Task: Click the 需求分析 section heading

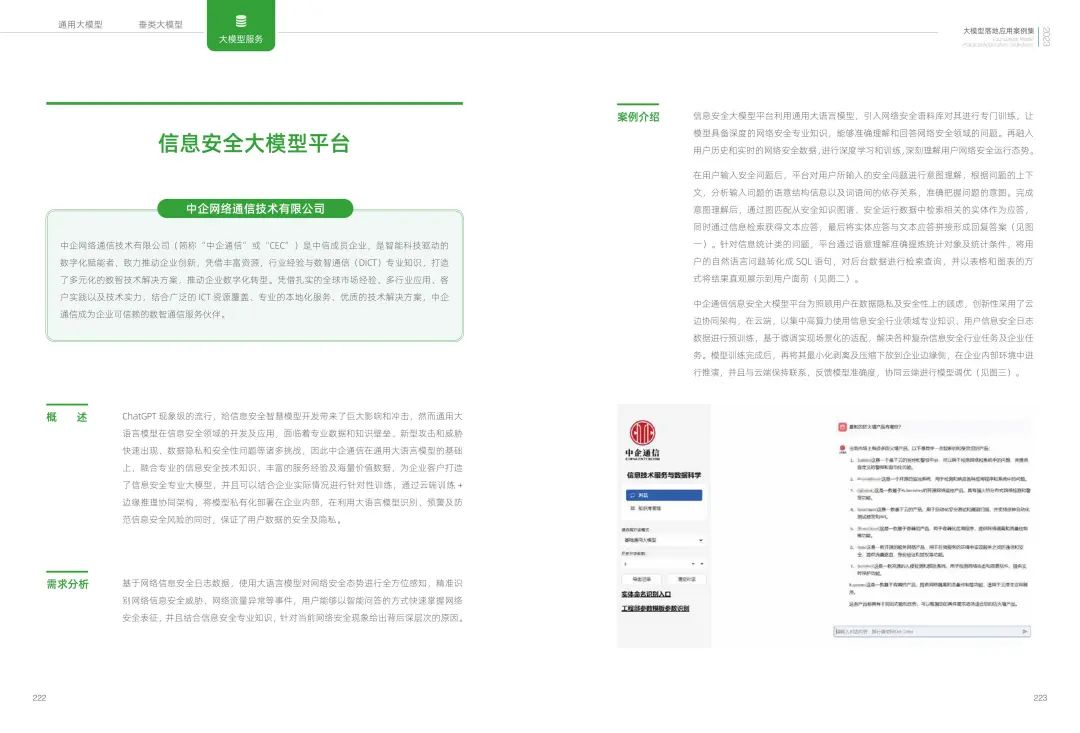Action: [67, 584]
